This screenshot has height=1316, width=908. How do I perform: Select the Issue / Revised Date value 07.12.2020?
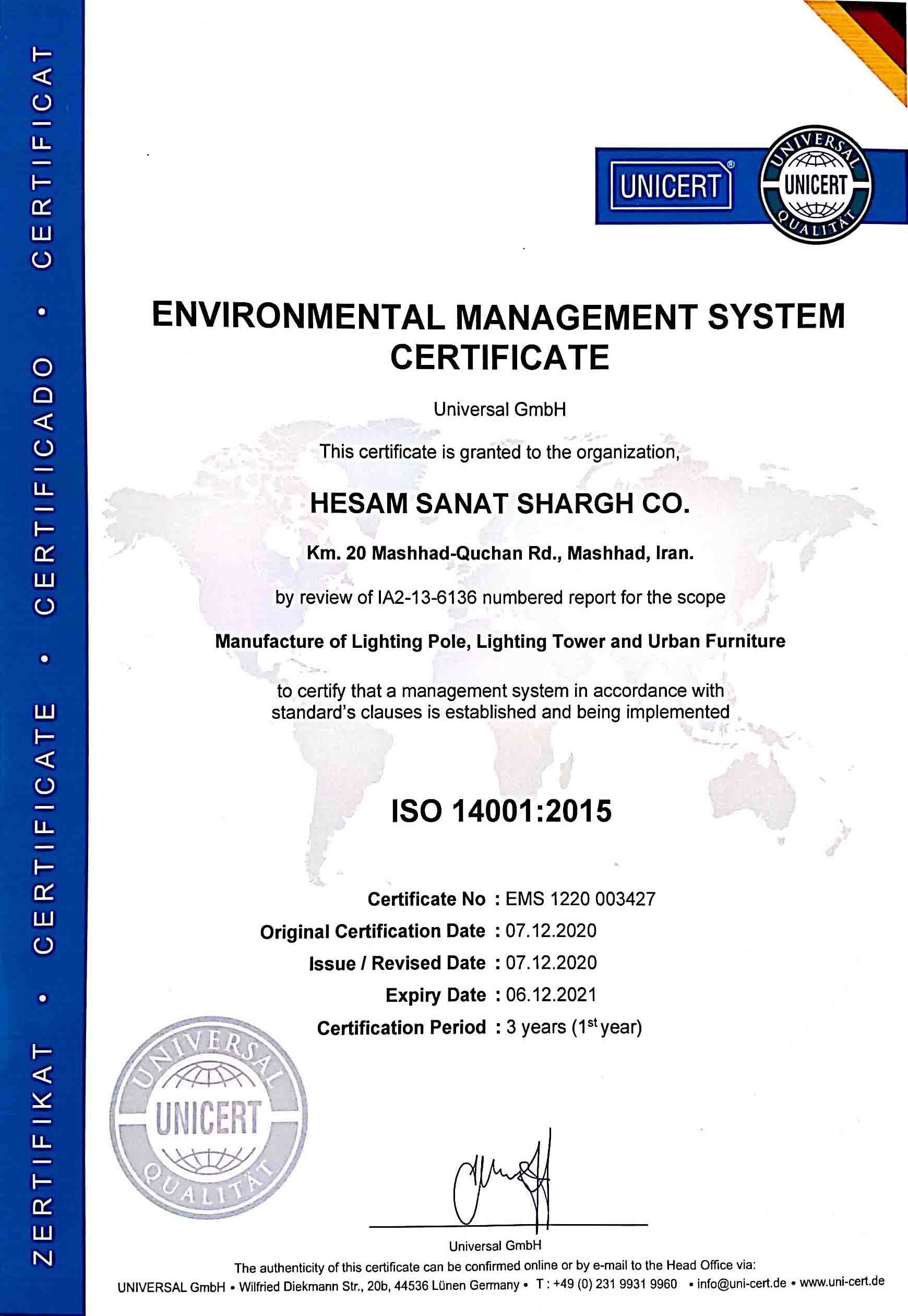551,963
